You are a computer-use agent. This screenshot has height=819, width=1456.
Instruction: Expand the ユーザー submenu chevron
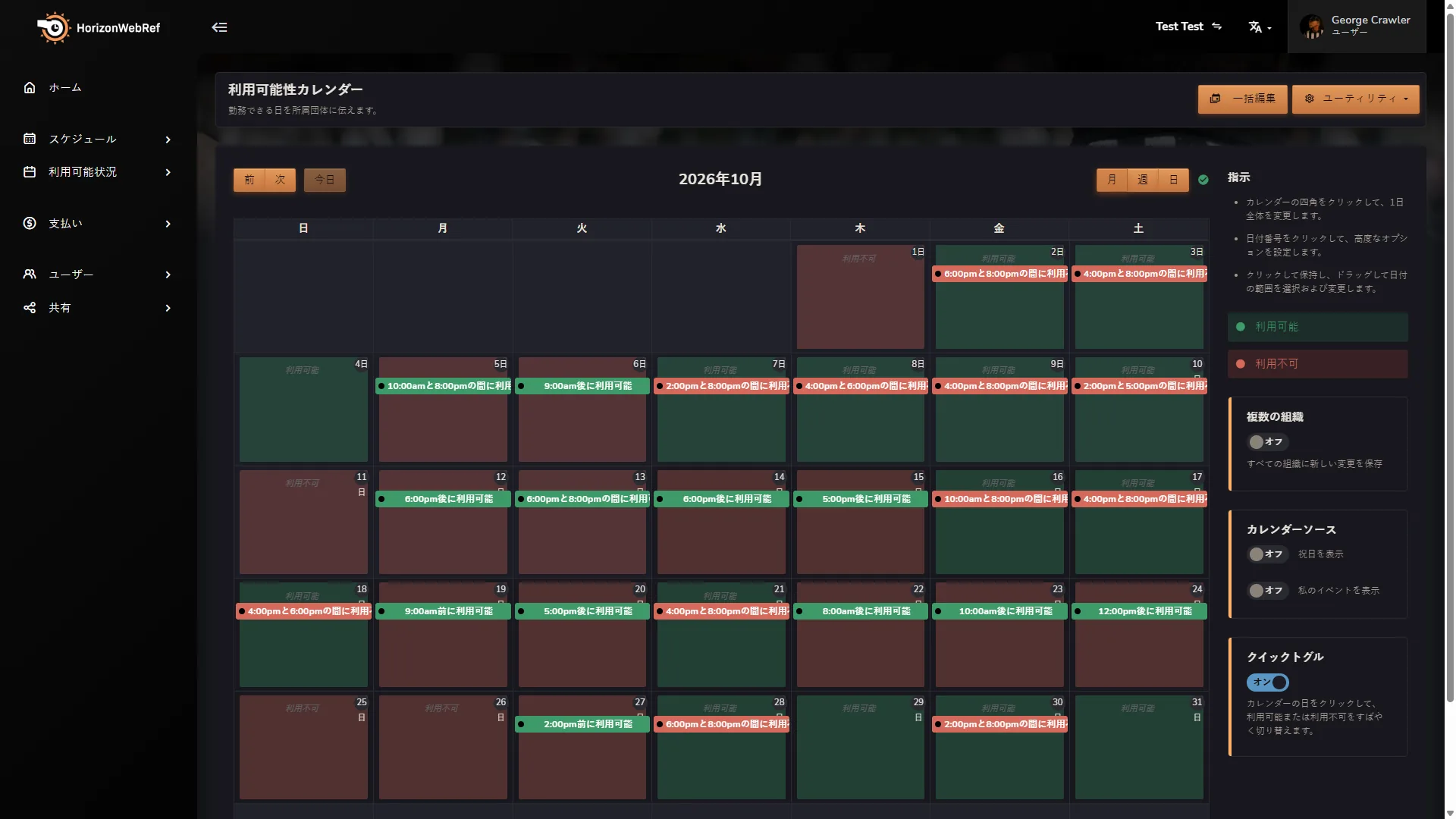[x=168, y=275]
